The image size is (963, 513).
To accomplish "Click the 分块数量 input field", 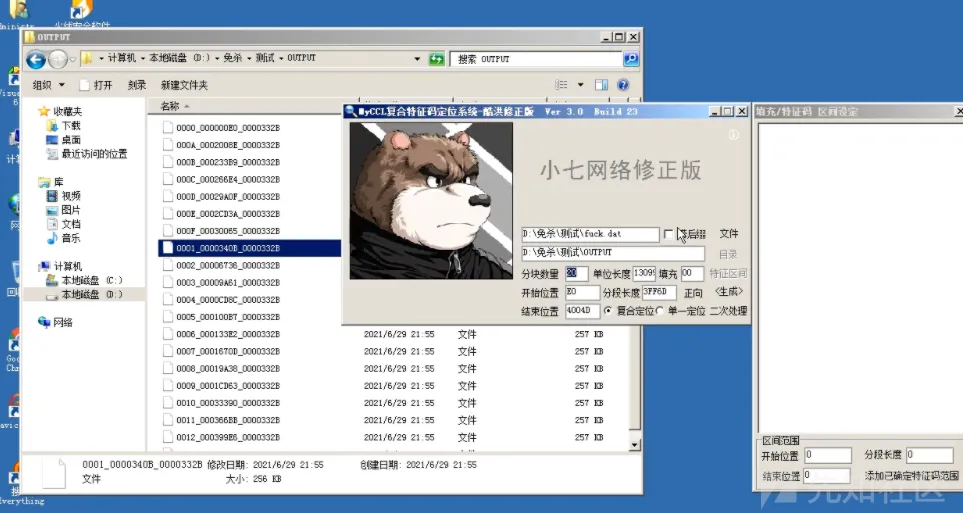I will [577, 273].
